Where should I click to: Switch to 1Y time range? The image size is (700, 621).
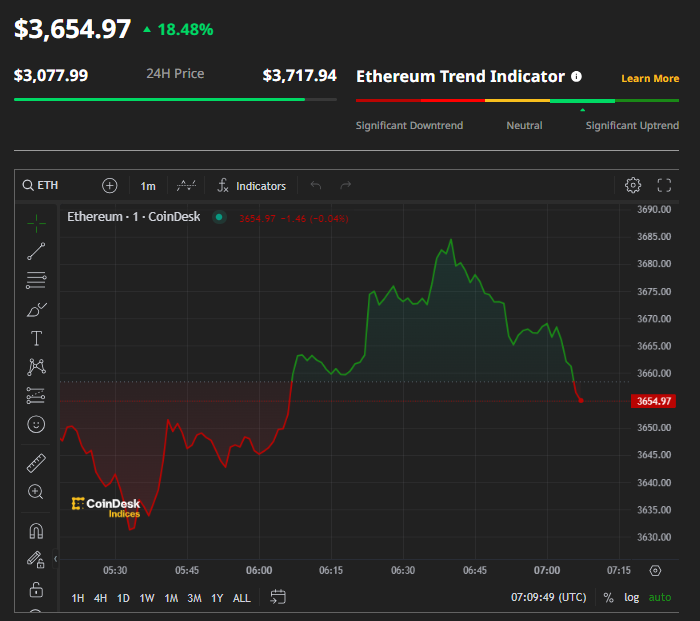point(217,598)
